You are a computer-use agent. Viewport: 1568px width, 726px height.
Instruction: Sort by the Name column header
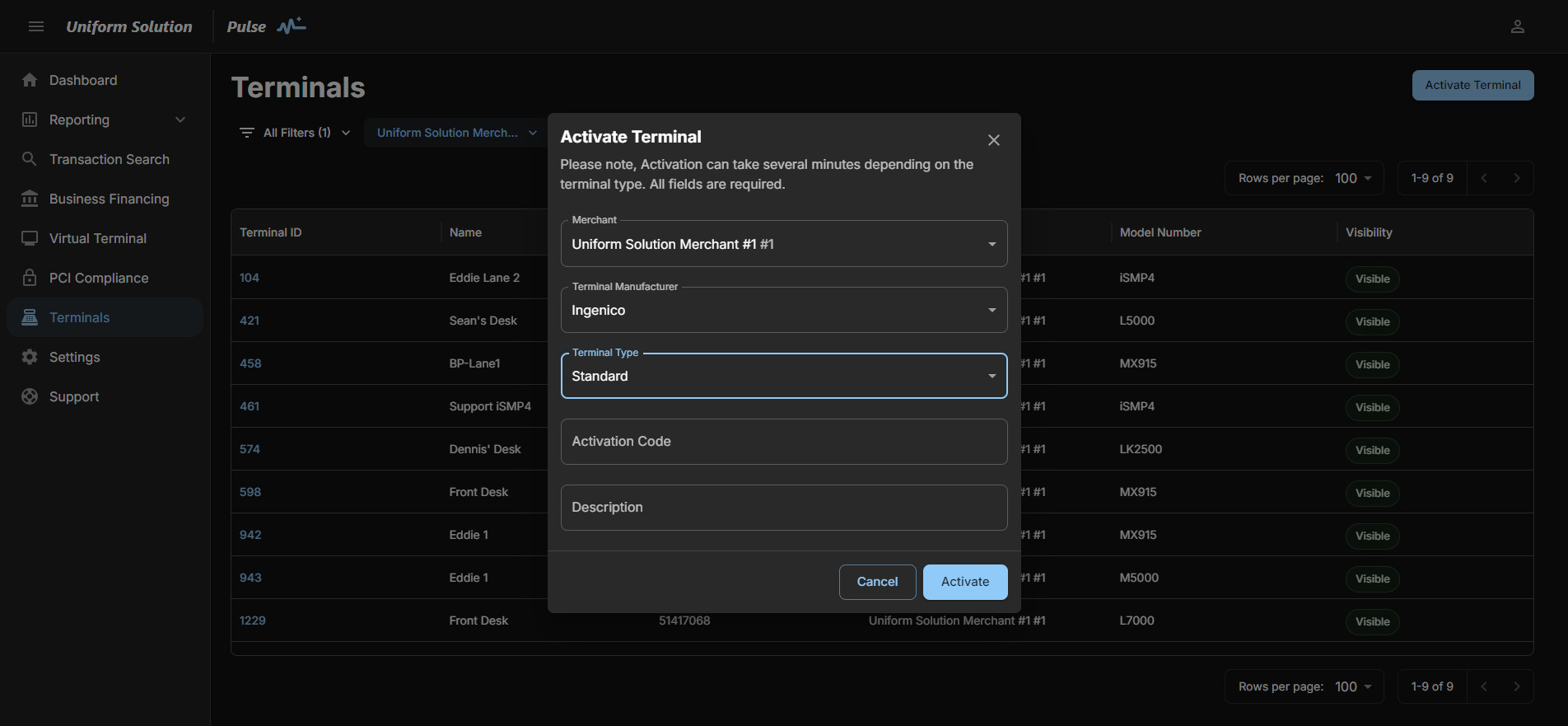465,232
